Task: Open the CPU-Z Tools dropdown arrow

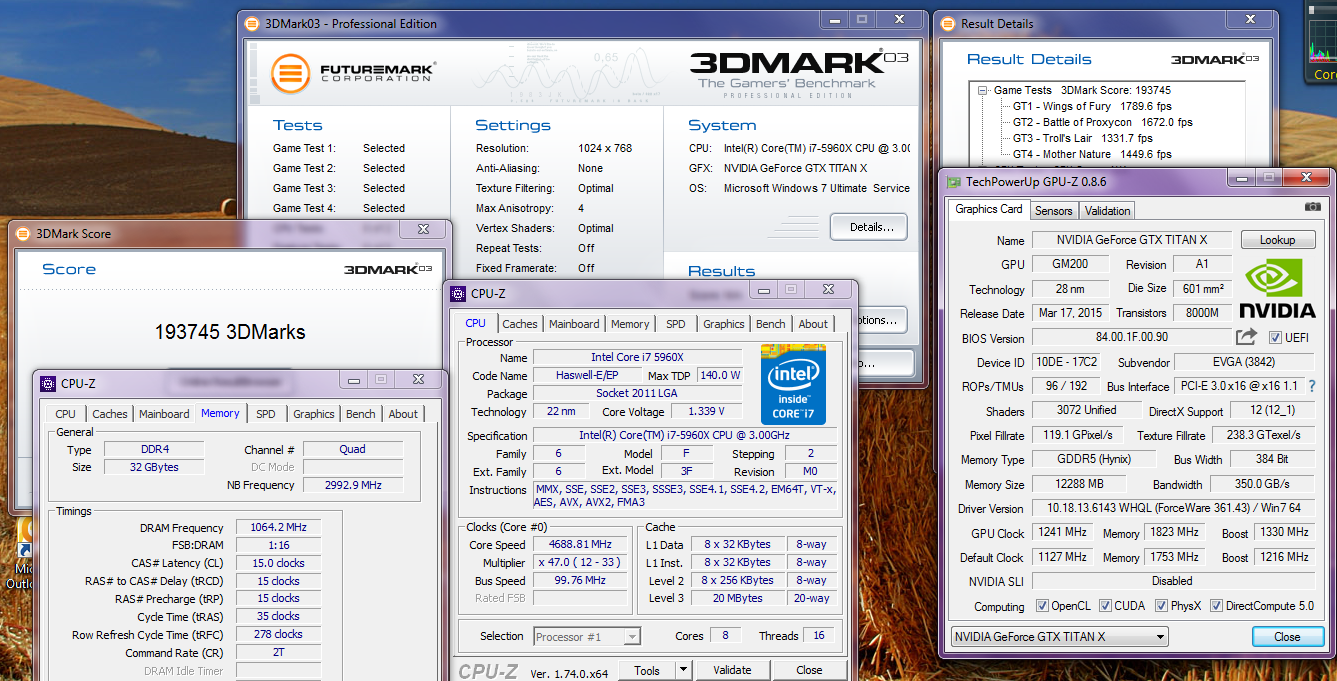Action: coord(683,670)
